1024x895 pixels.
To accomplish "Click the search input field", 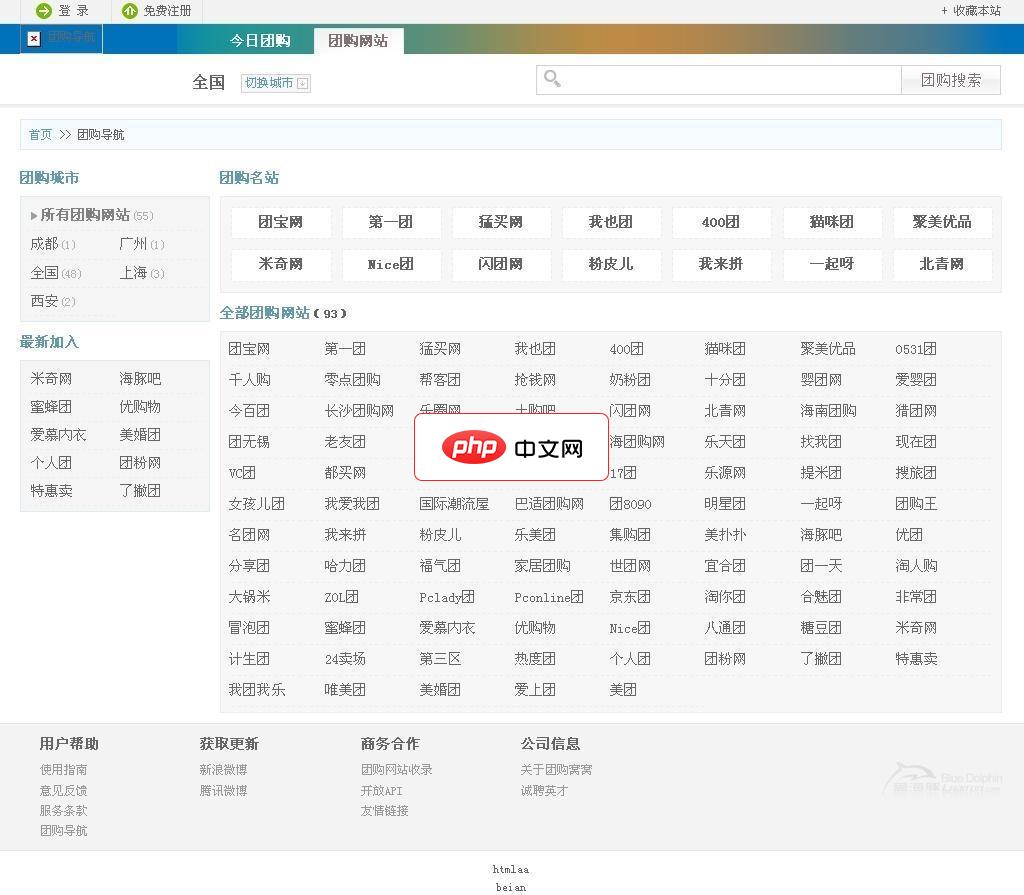I will point(720,79).
